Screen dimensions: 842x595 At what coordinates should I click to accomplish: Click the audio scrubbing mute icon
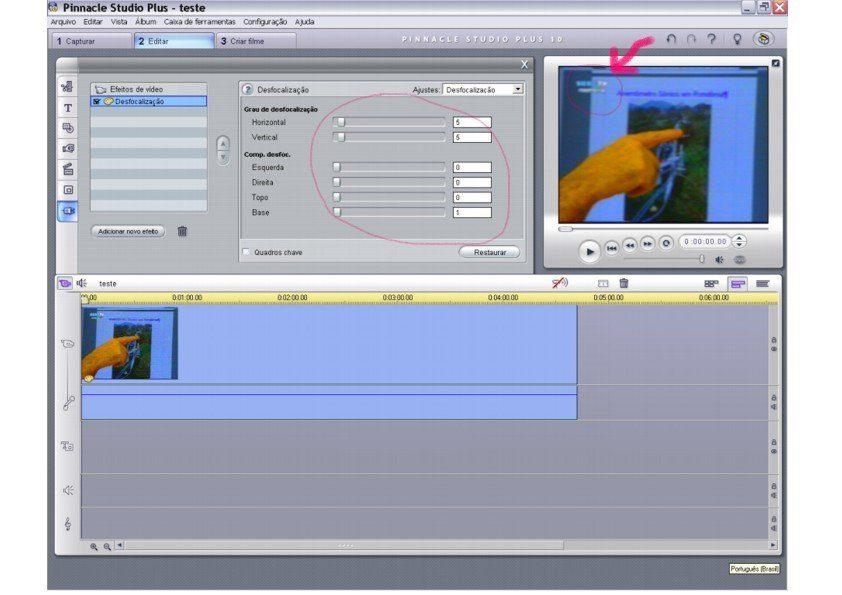pos(560,284)
